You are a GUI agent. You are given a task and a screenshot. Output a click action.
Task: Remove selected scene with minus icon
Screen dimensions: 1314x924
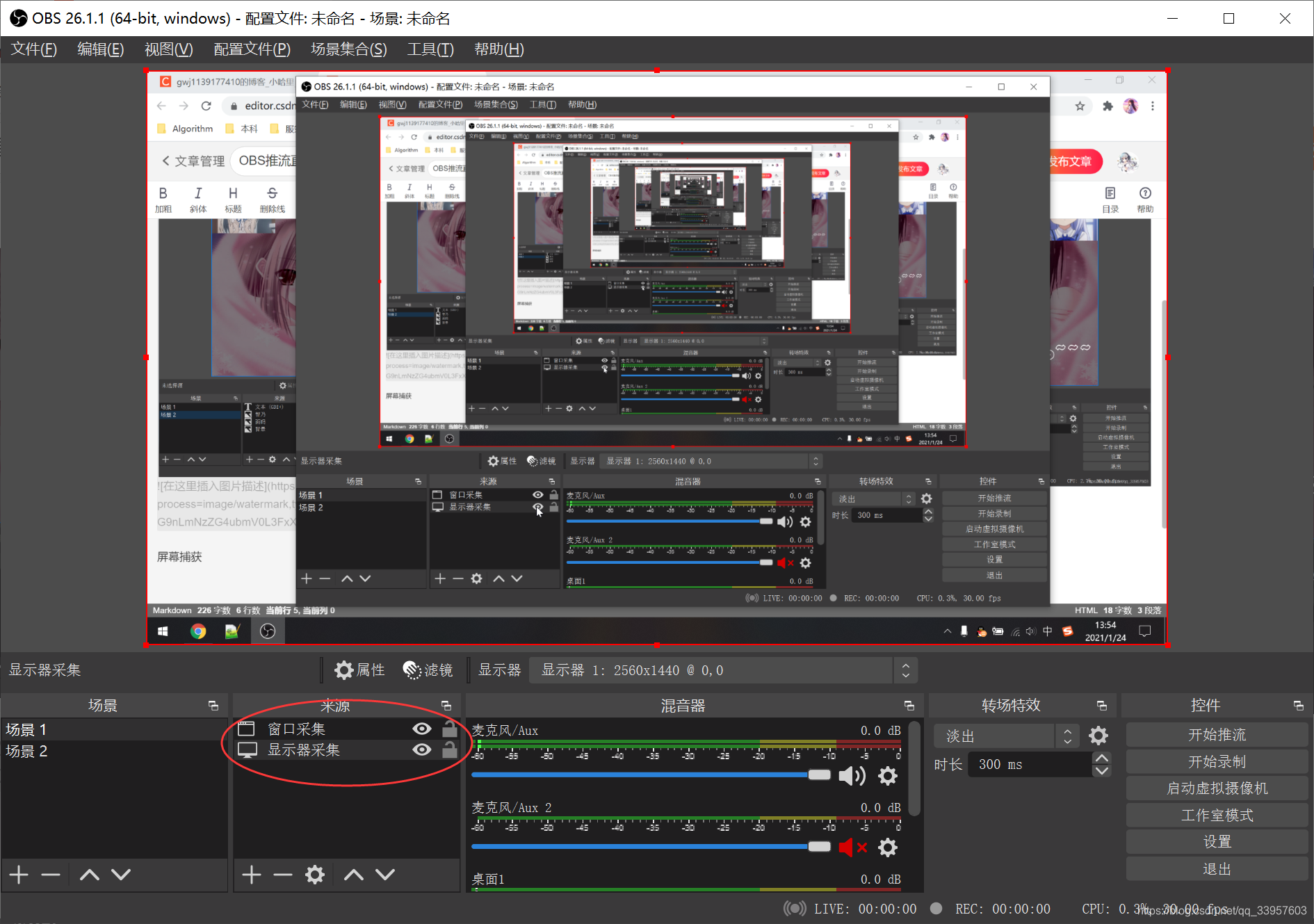tap(51, 875)
